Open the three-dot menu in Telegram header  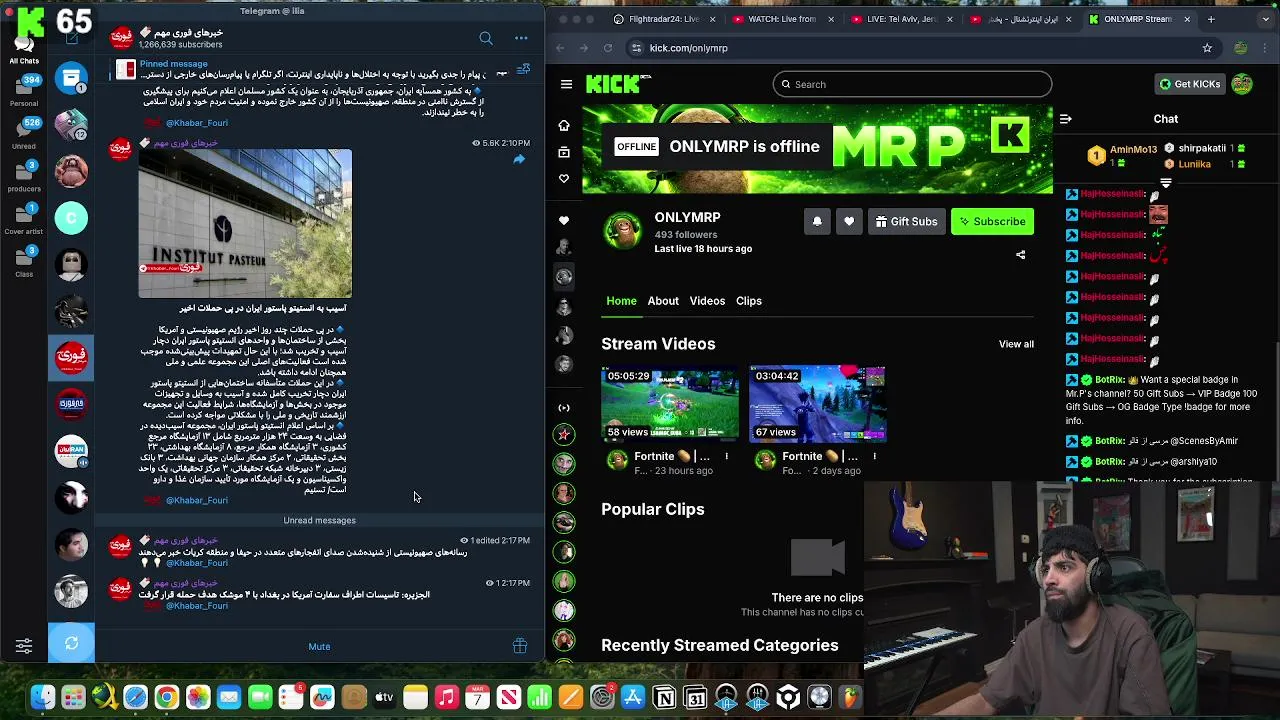(x=521, y=38)
